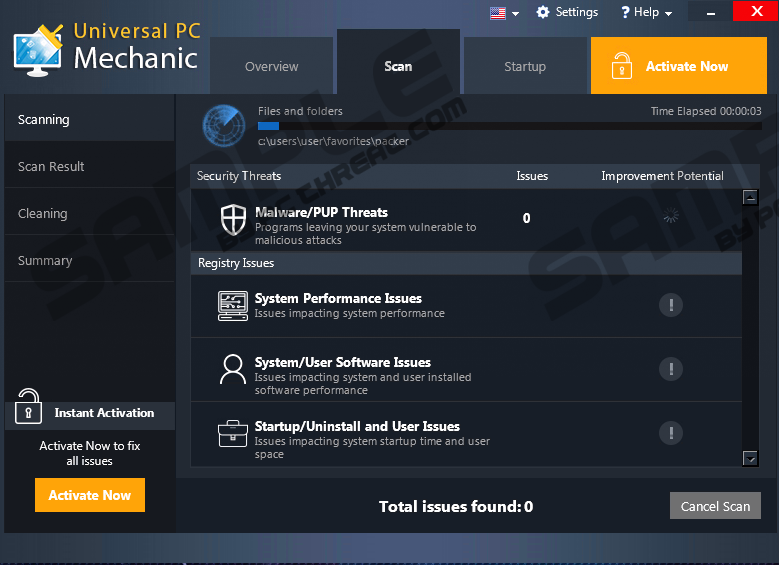This screenshot has height=565, width=779.
Task: Click the Help question mark icon
Action: pos(625,12)
